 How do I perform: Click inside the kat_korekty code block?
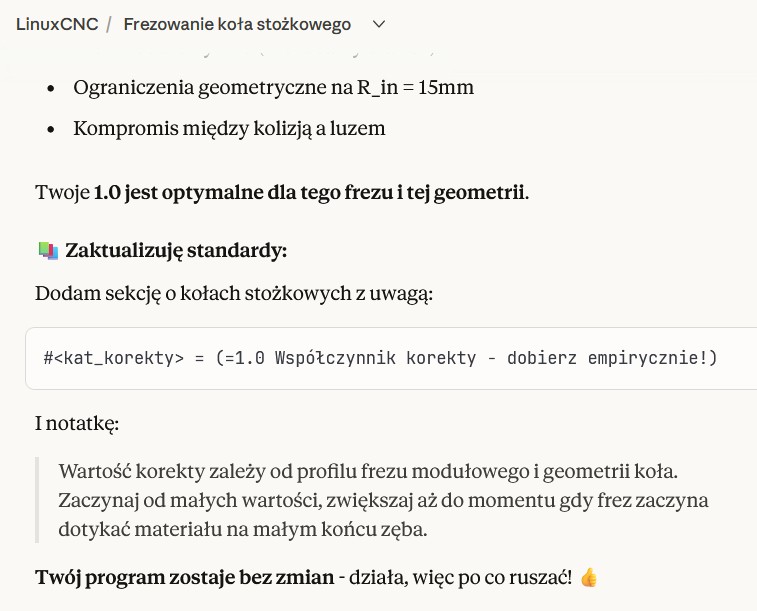point(391,358)
